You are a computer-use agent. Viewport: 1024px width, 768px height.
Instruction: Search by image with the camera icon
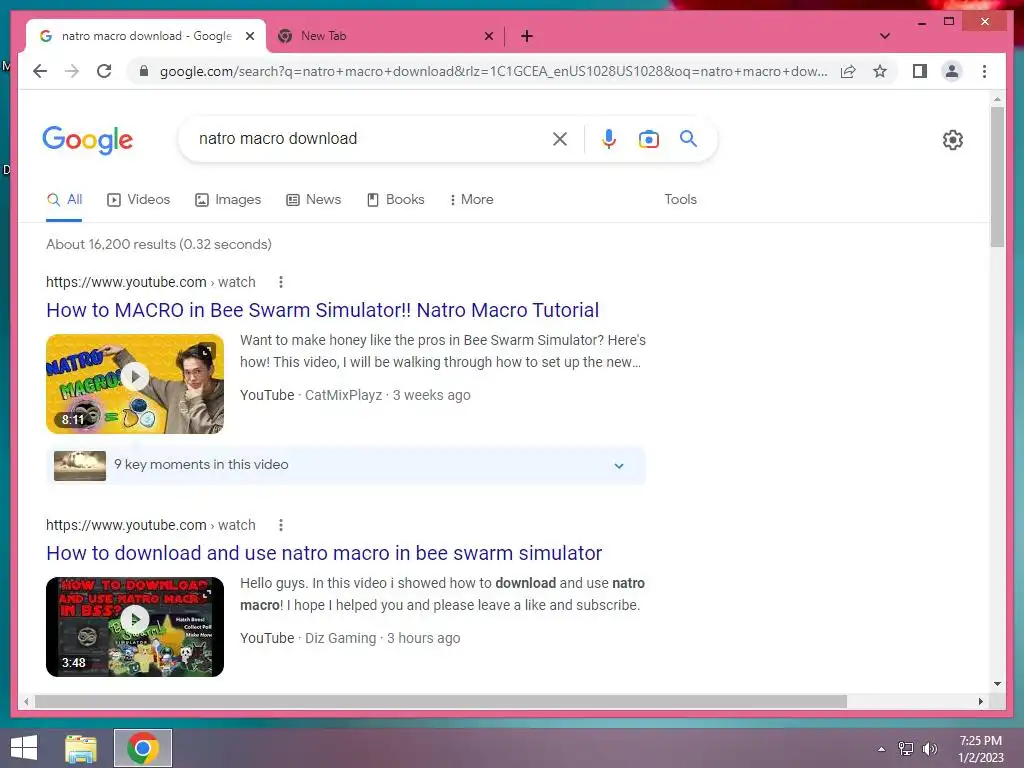click(x=648, y=138)
